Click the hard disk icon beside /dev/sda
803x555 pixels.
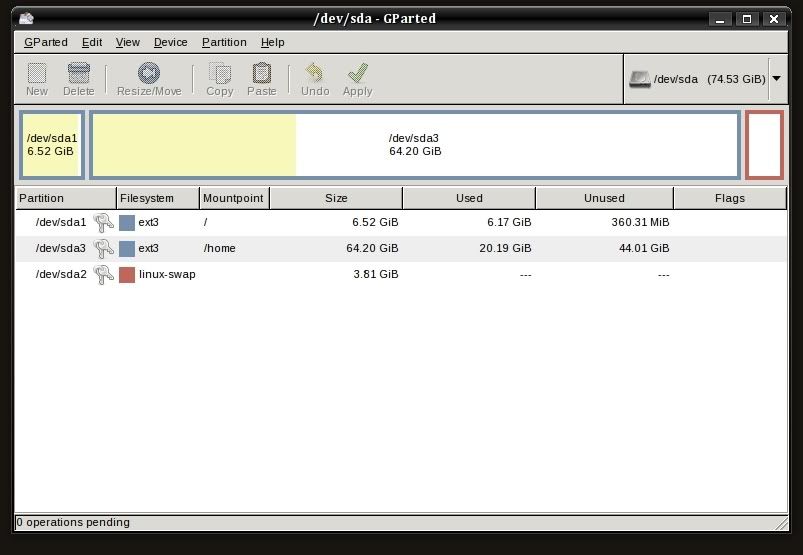[640, 79]
